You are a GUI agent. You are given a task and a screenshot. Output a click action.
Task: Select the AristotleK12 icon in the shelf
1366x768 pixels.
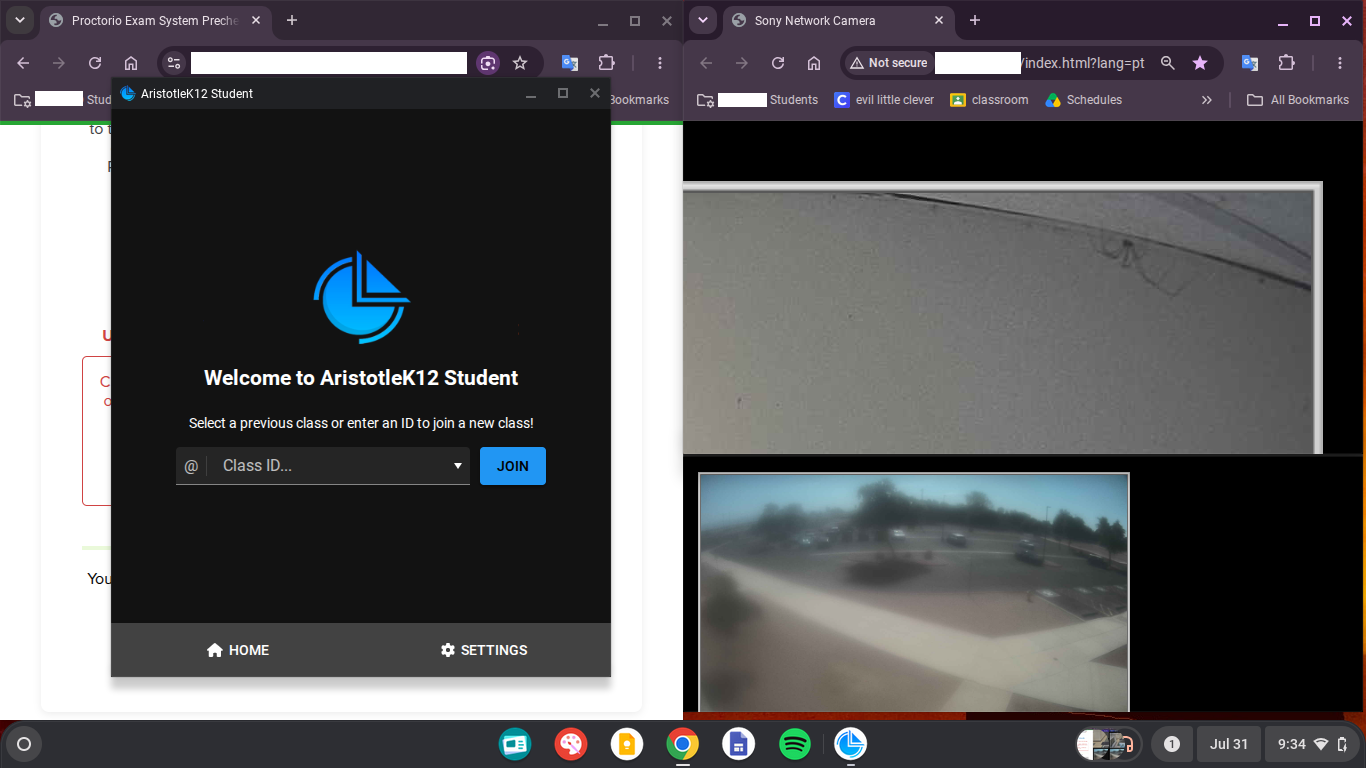tap(851, 744)
